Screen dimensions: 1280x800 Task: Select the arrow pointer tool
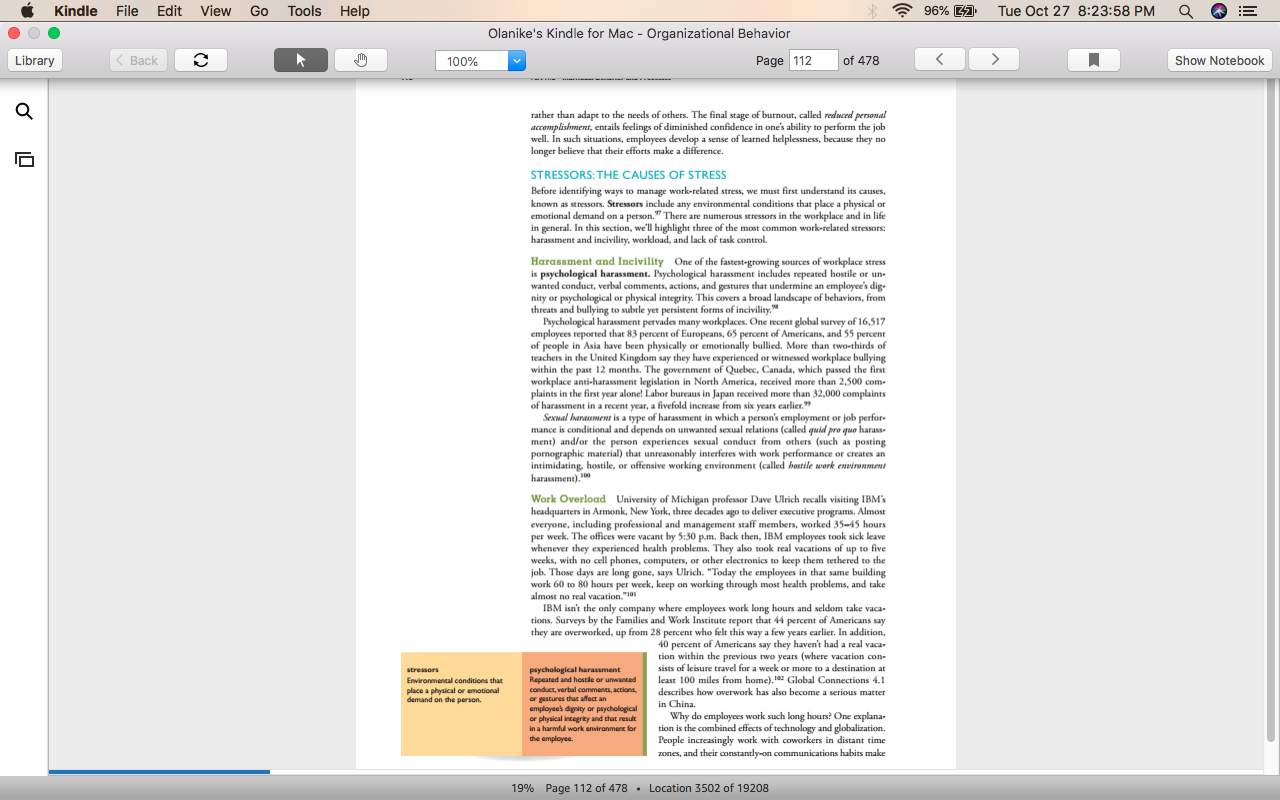coord(301,60)
